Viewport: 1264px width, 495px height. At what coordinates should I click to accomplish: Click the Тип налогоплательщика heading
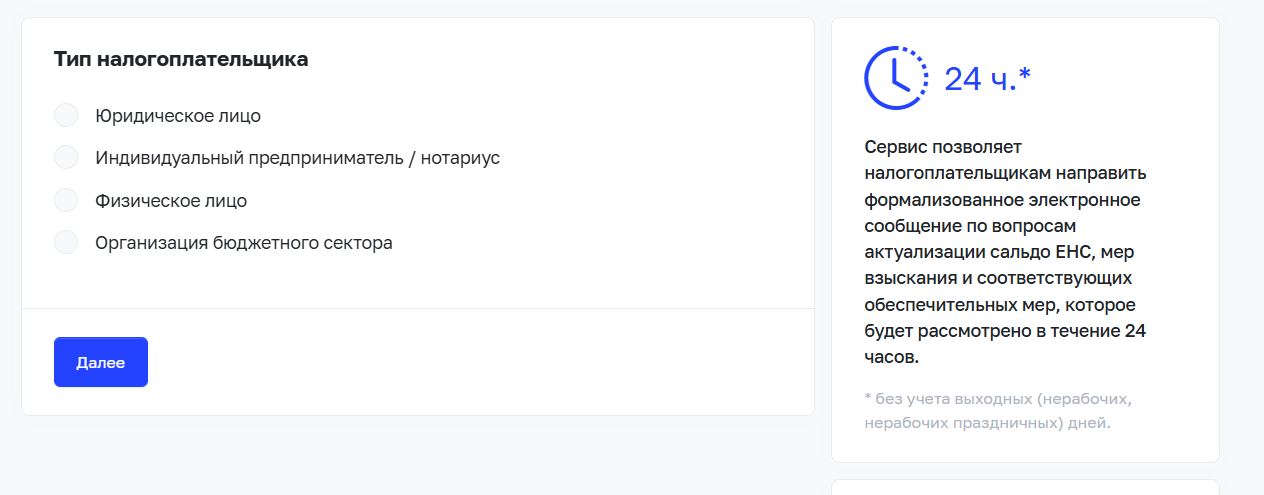point(181,60)
